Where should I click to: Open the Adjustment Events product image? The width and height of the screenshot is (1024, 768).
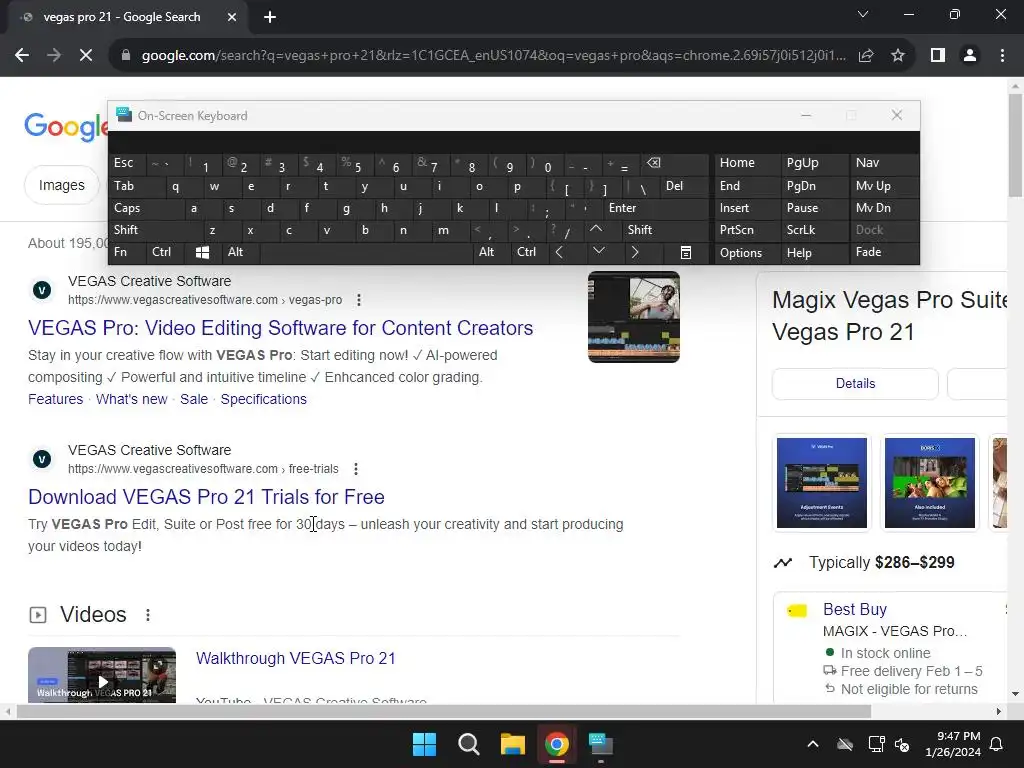point(822,483)
